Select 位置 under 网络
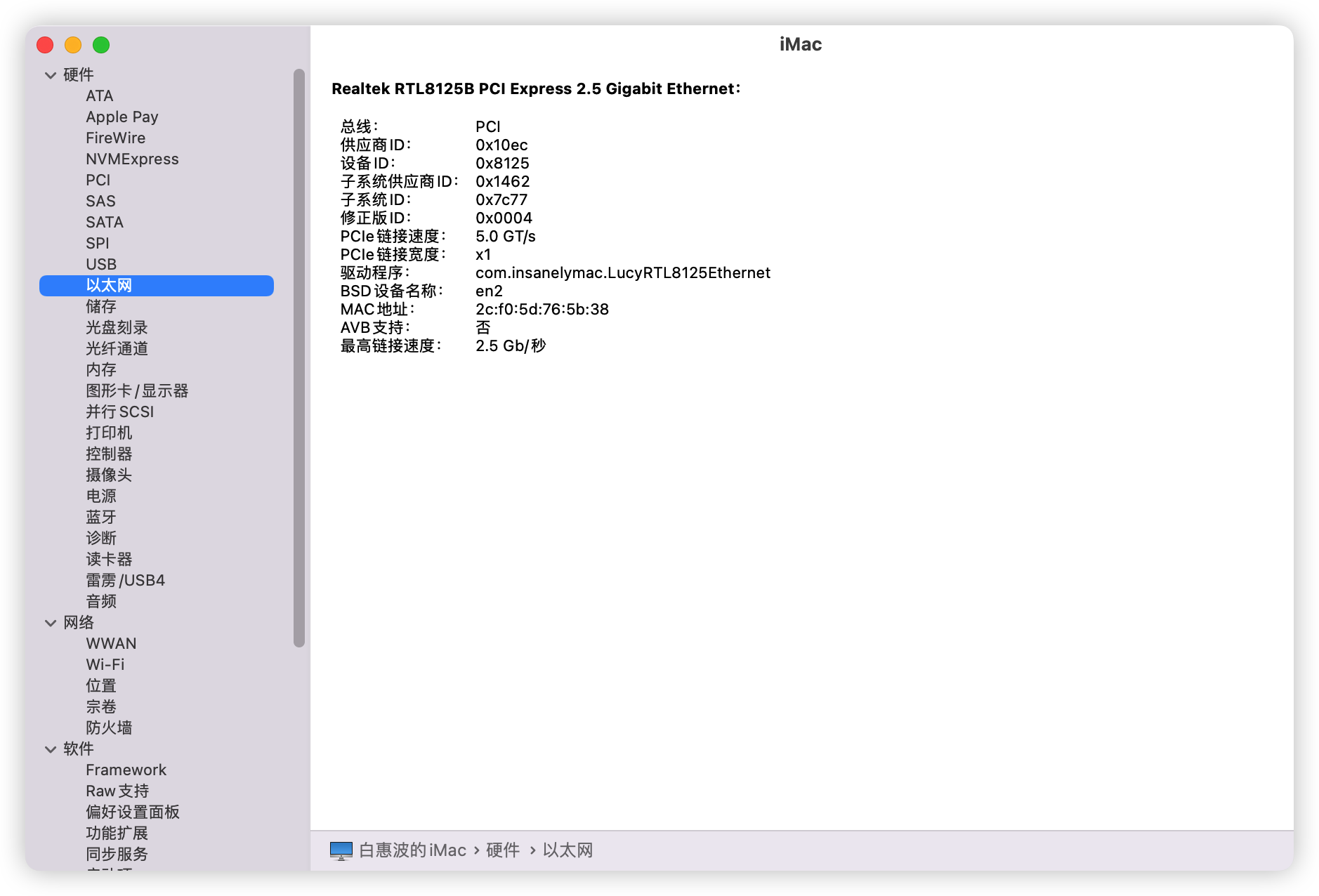This screenshot has width=1319, height=896. (101, 686)
